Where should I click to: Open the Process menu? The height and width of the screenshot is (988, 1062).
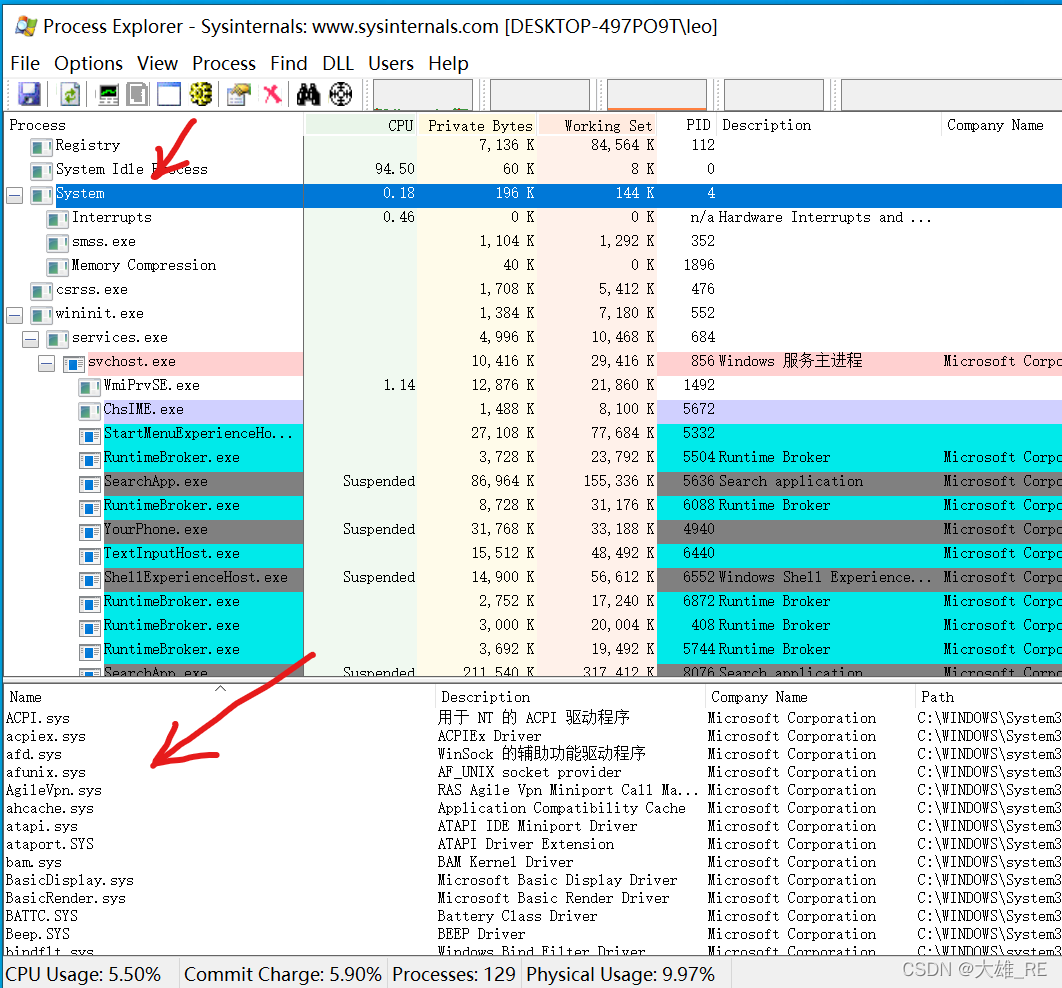tap(224, 63)
